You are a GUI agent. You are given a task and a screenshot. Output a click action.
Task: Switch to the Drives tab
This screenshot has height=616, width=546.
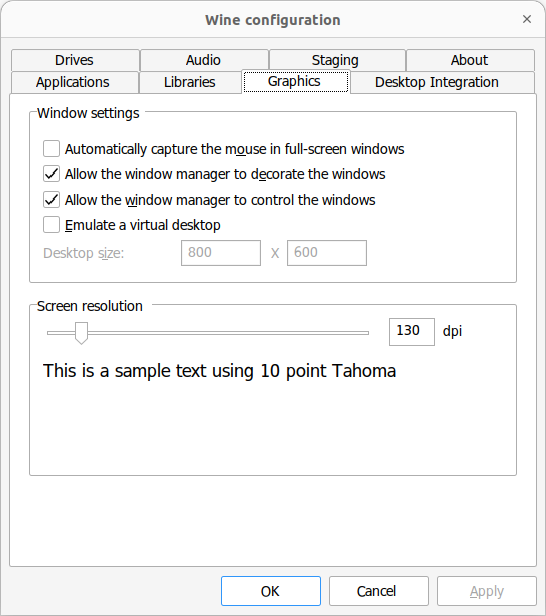75,60
